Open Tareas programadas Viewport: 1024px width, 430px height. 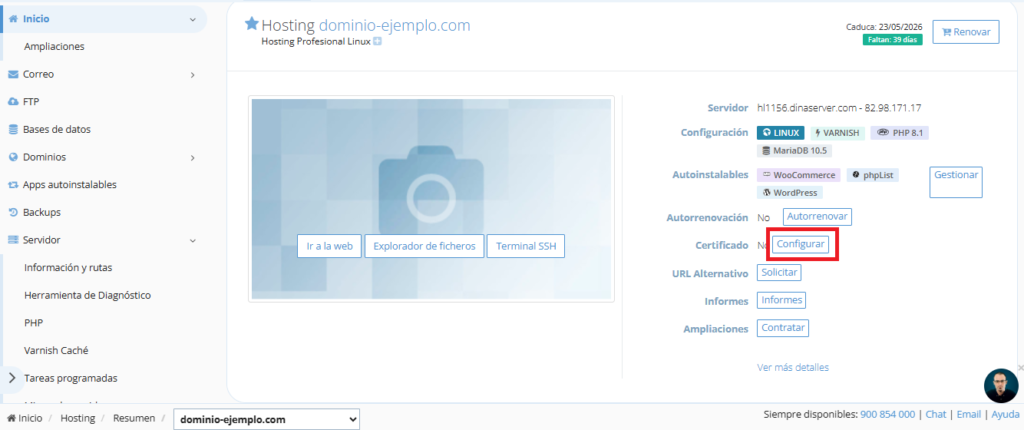click(x=71, y=378)
